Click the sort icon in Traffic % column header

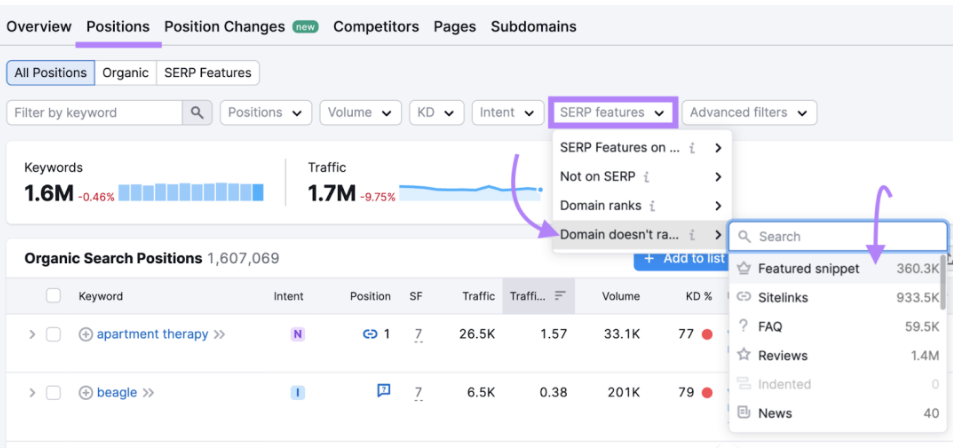[560, 296]
